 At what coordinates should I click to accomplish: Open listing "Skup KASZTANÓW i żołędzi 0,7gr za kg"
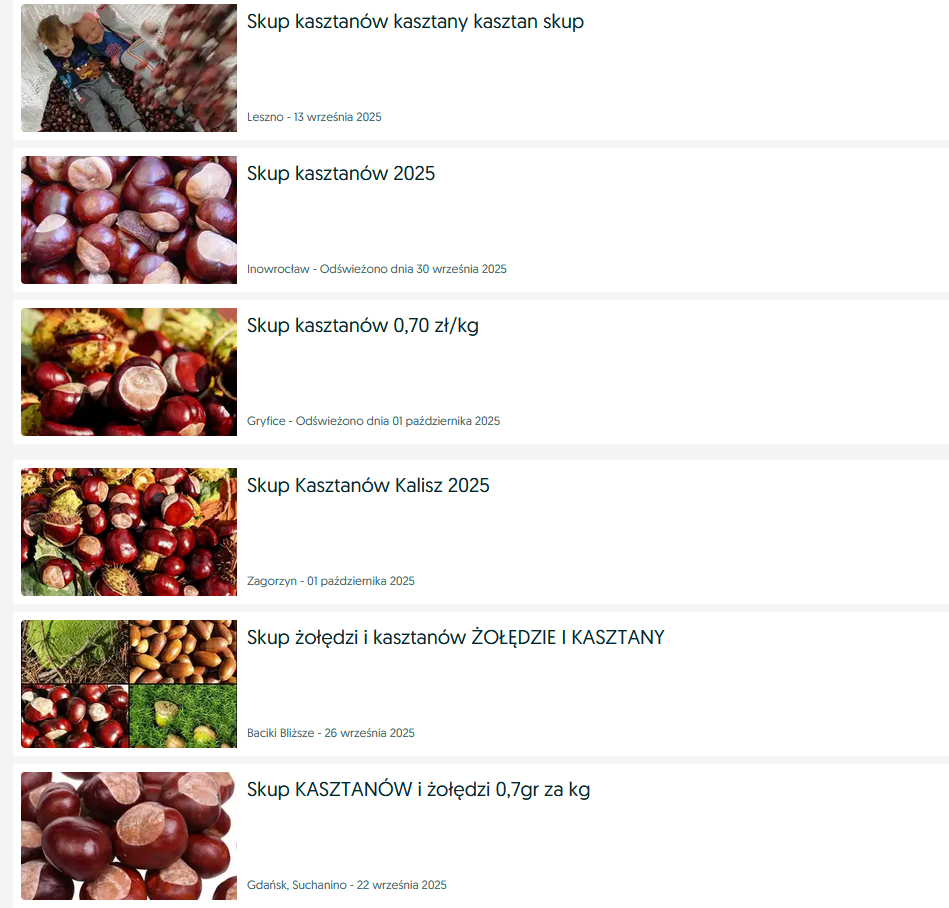click(418, 789)
